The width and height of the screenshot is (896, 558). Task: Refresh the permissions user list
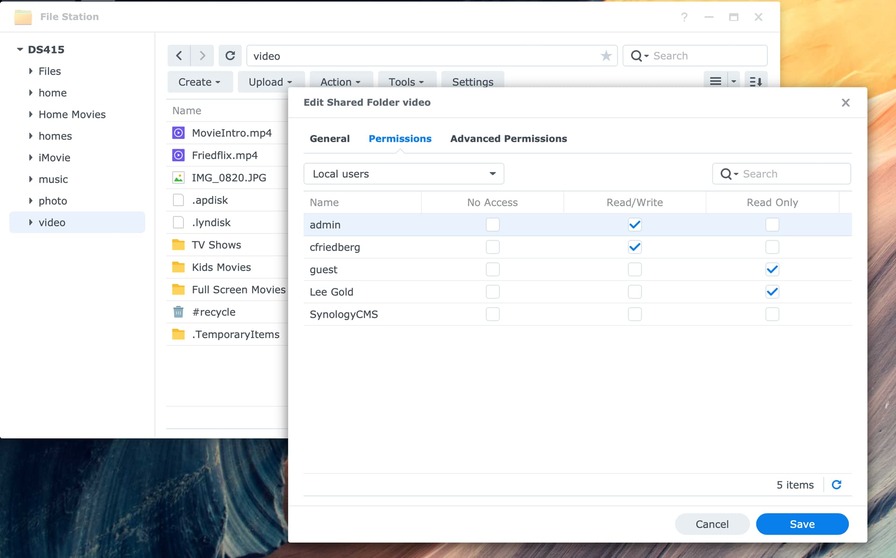[836, 484]
